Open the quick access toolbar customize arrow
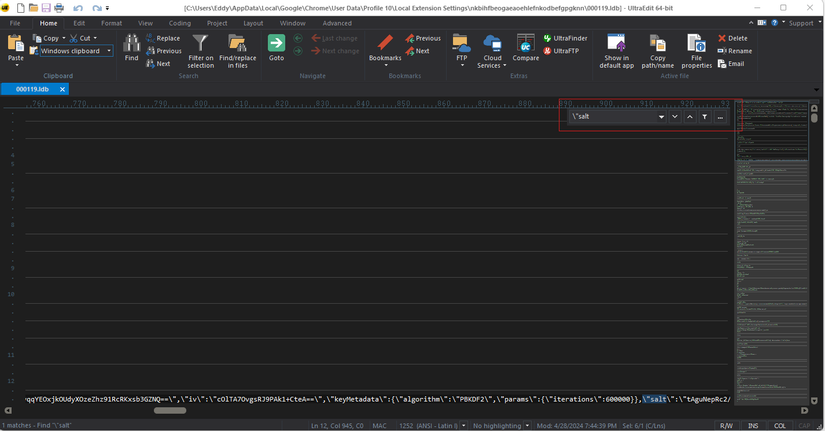825x431 pixels. coord(107,8)
